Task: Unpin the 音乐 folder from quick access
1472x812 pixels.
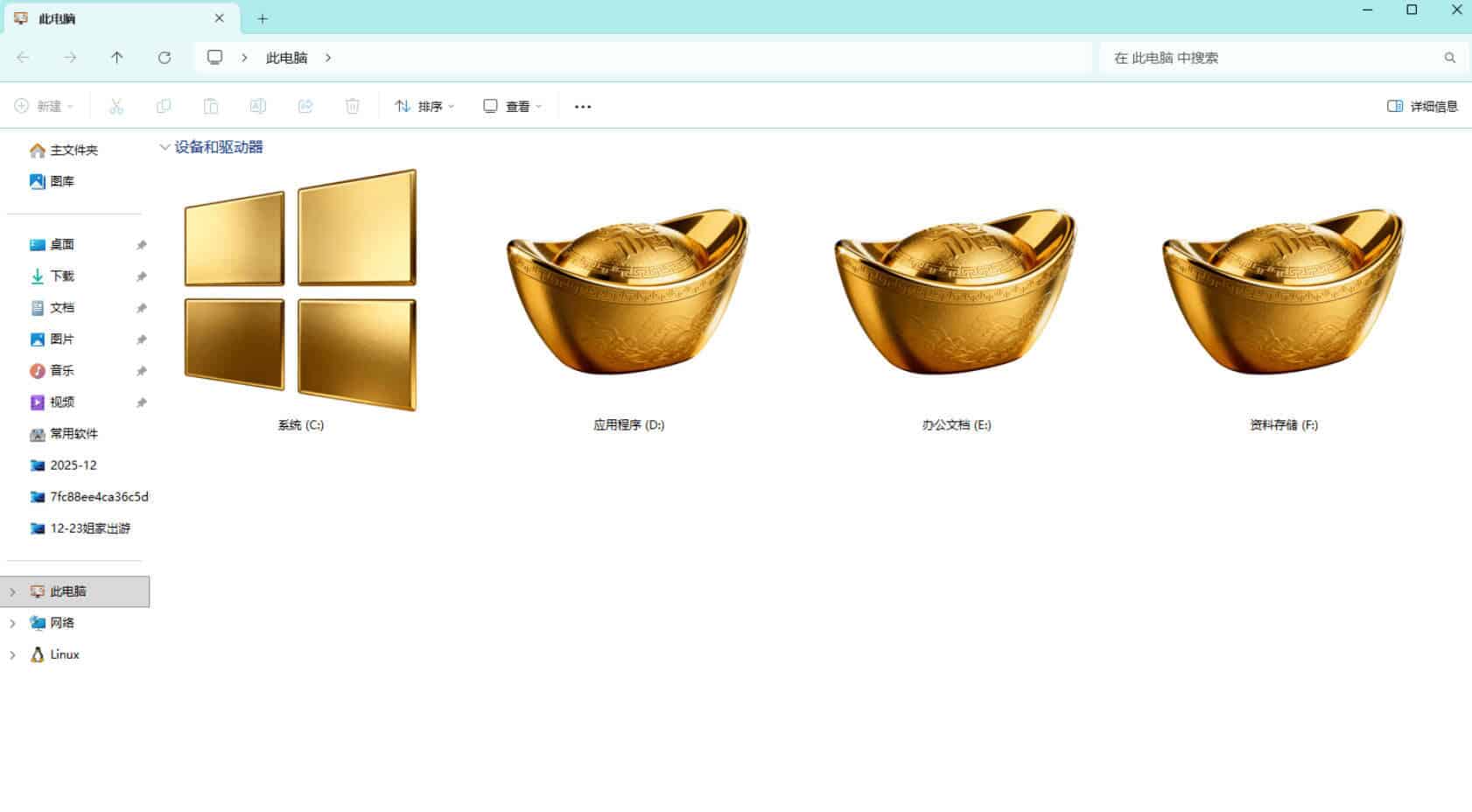Action: [141, 370]
